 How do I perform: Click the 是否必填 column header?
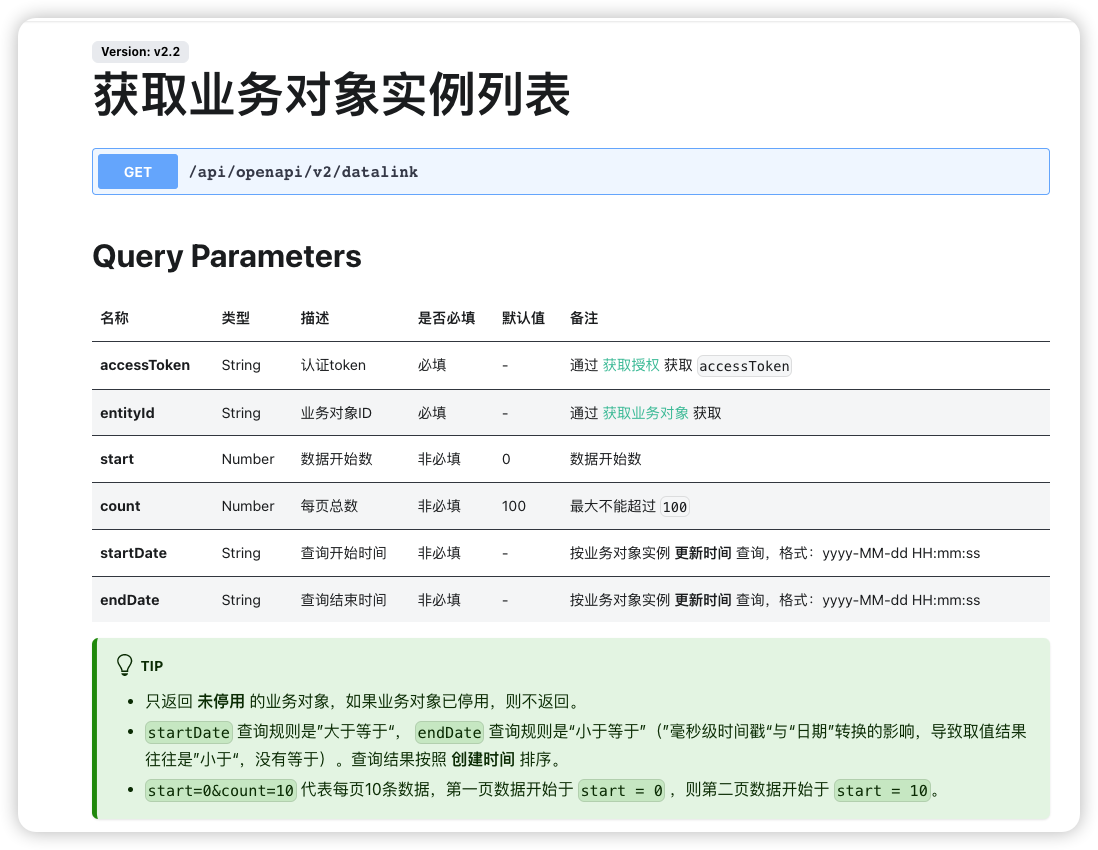(447, 318)
